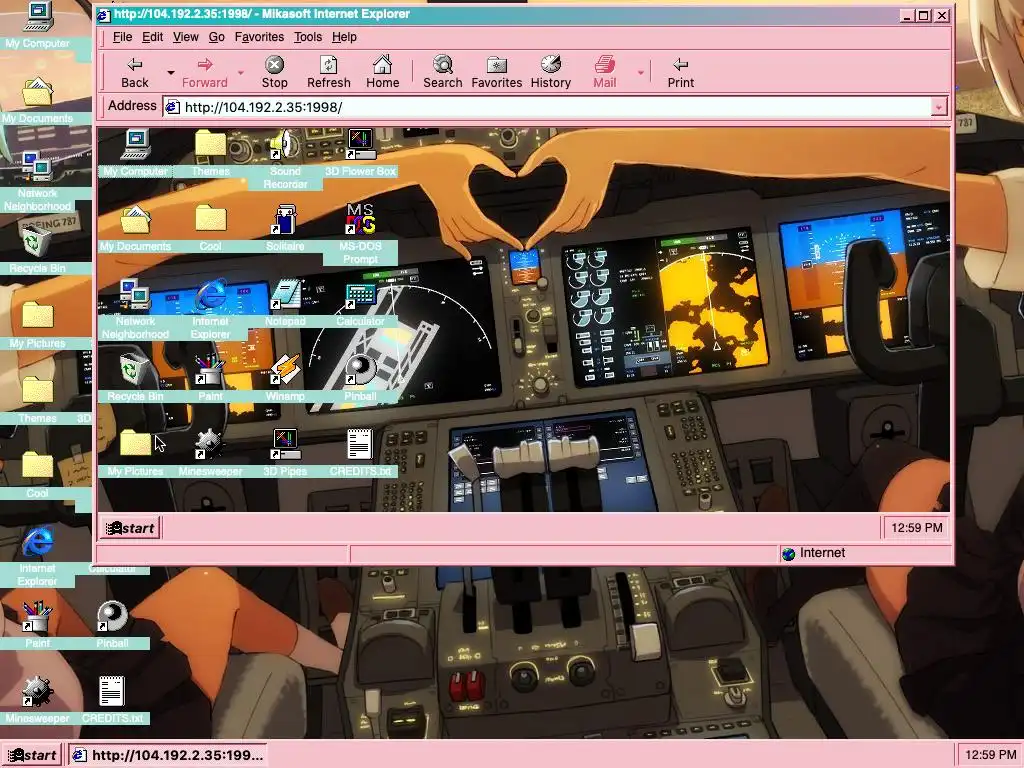Viewport: 1024px width, 768px height.
Task: Open the address bar dropdown arrow
Action: (x=938, y=107)
